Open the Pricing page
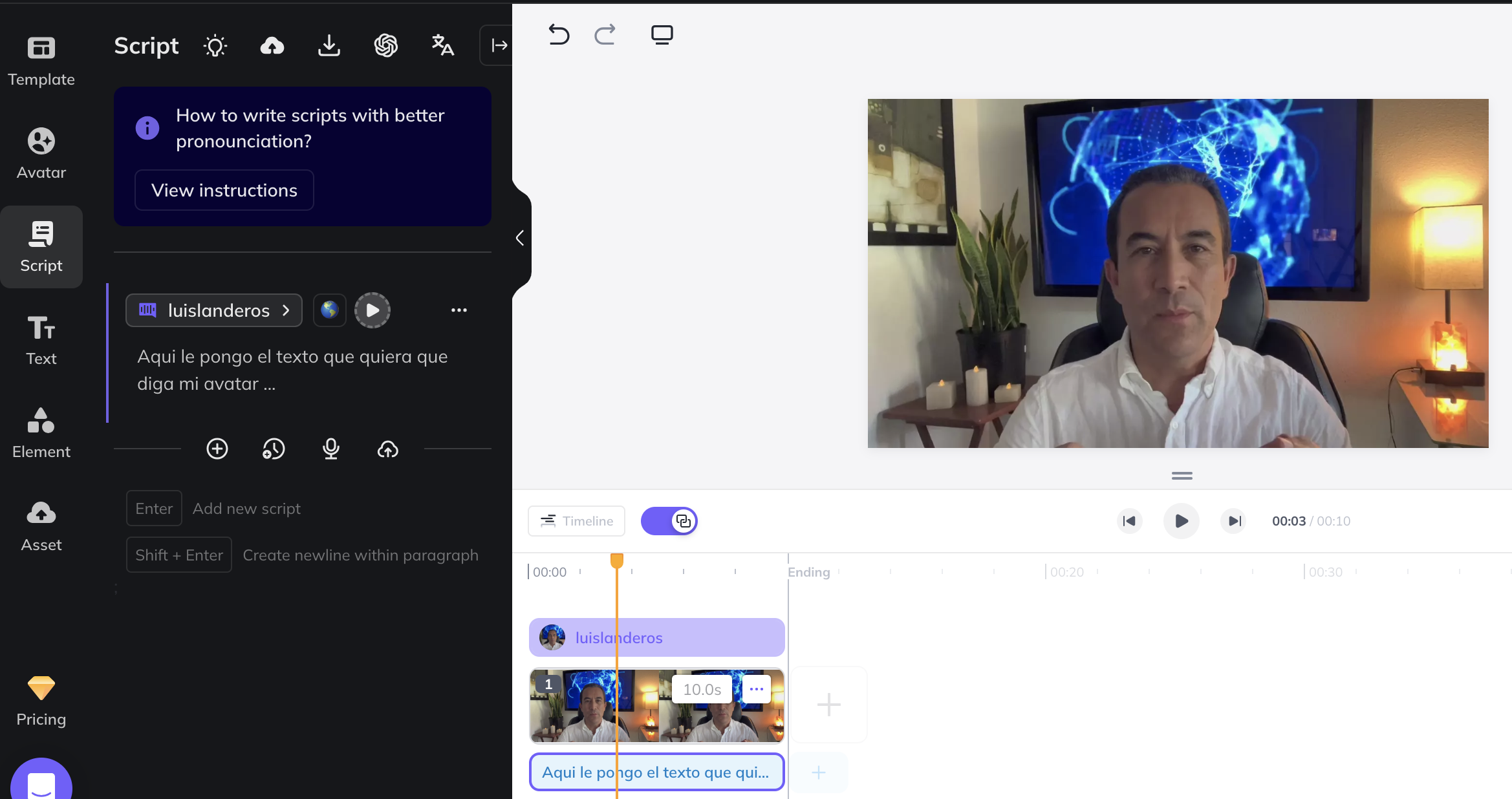1512x799 pixels. (x=41, y=701)
